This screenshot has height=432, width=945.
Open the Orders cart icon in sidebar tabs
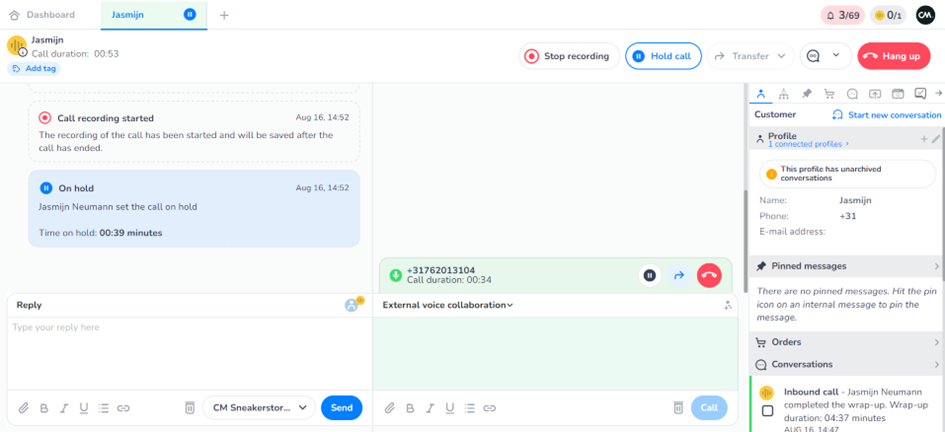point(829,94)
